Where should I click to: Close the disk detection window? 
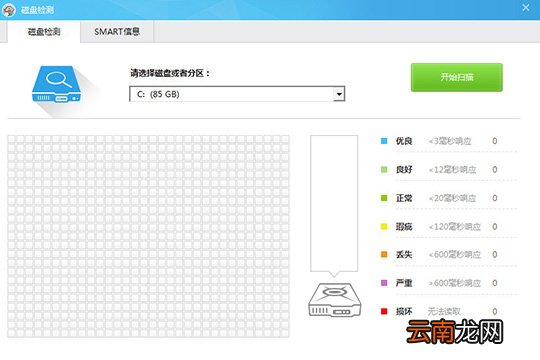pos(526,8)
